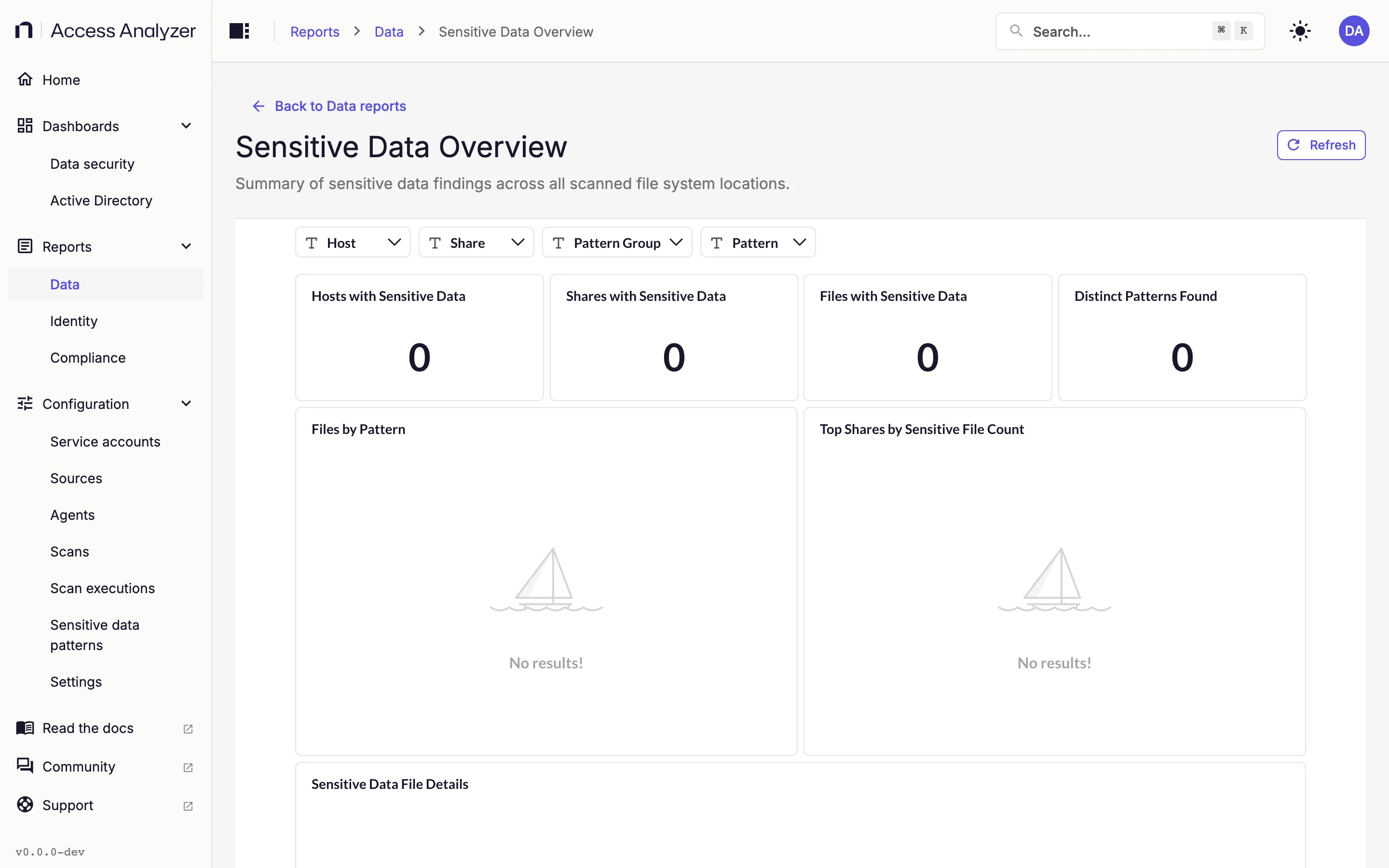Click the Reports document icon
Viewport: 1389px width, 868px height.
pyautogui.click(x=25, y=246)
